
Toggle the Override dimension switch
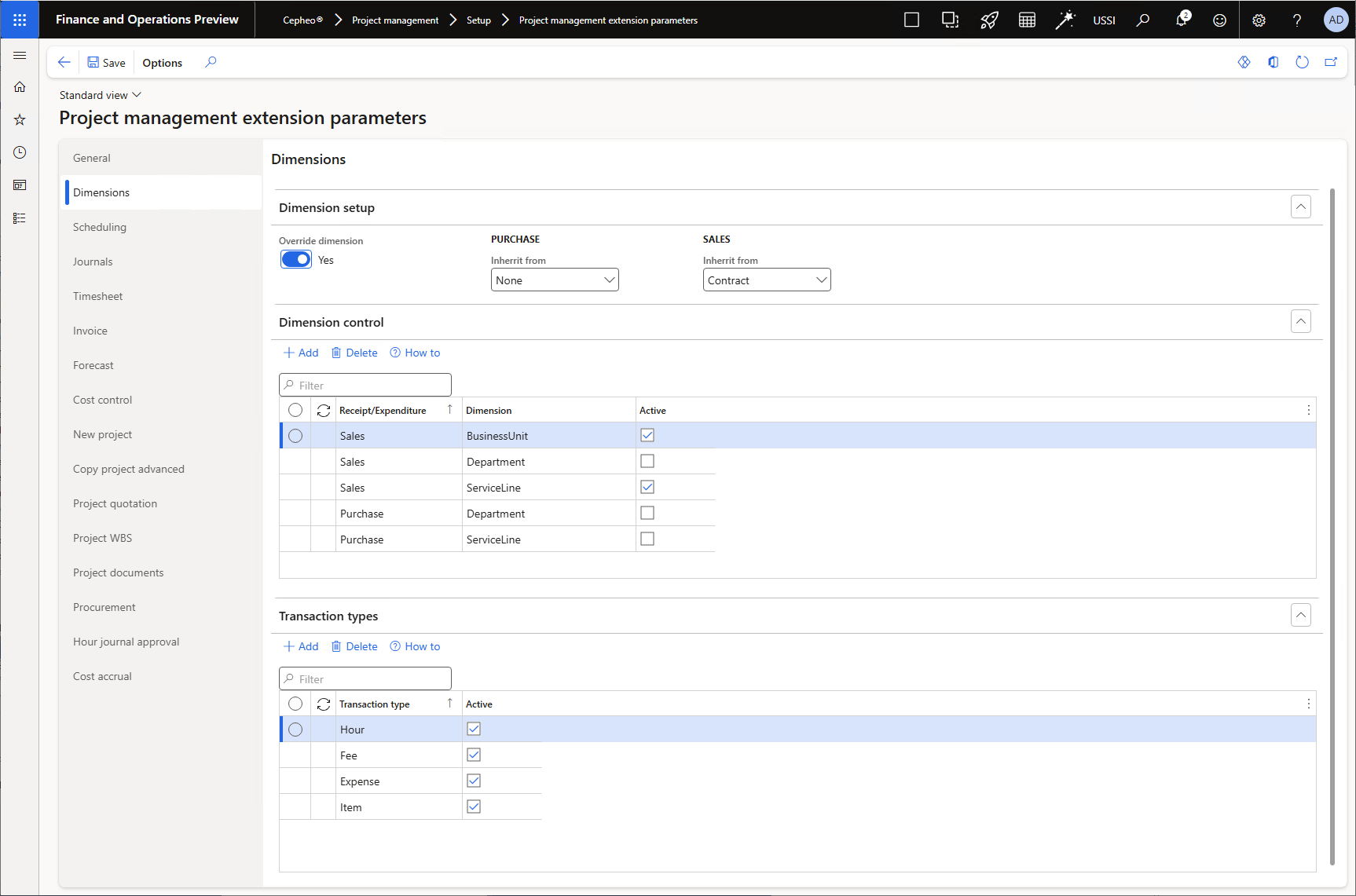296,260
